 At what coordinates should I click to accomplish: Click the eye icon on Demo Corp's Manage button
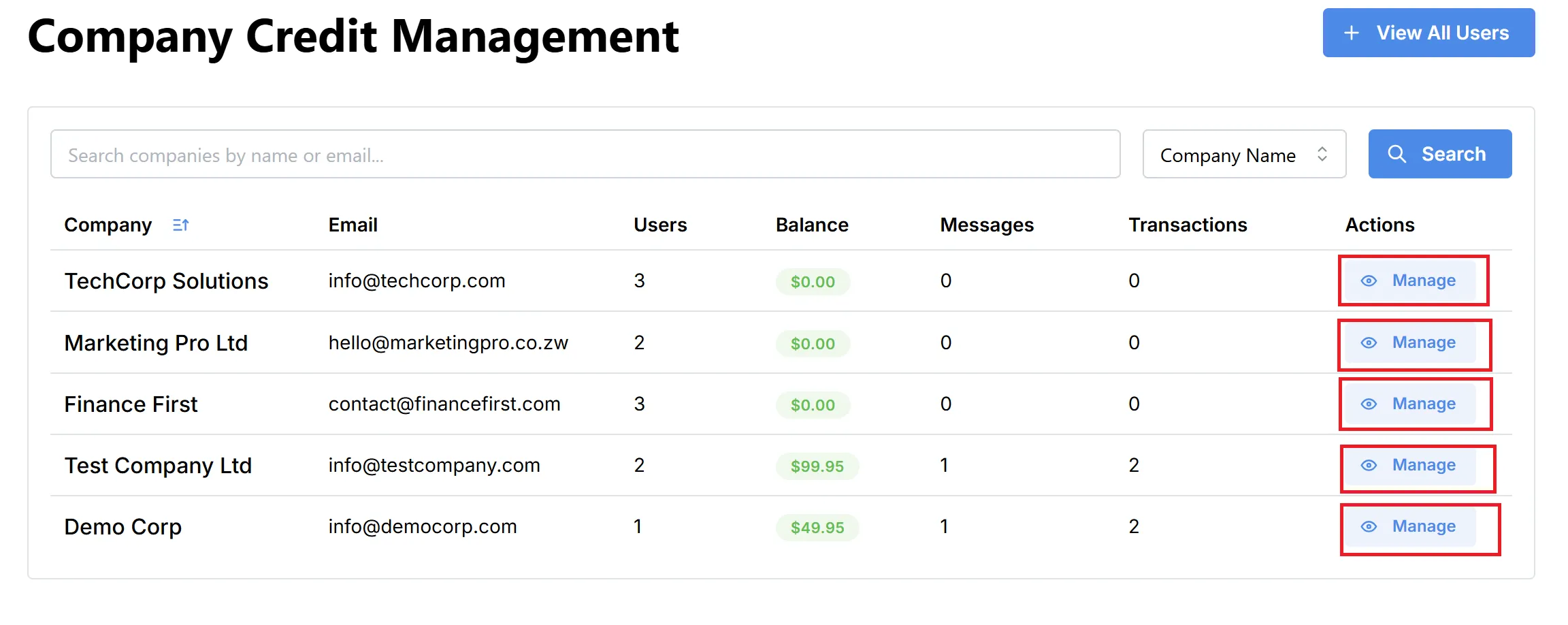(x=1369, y=526)
